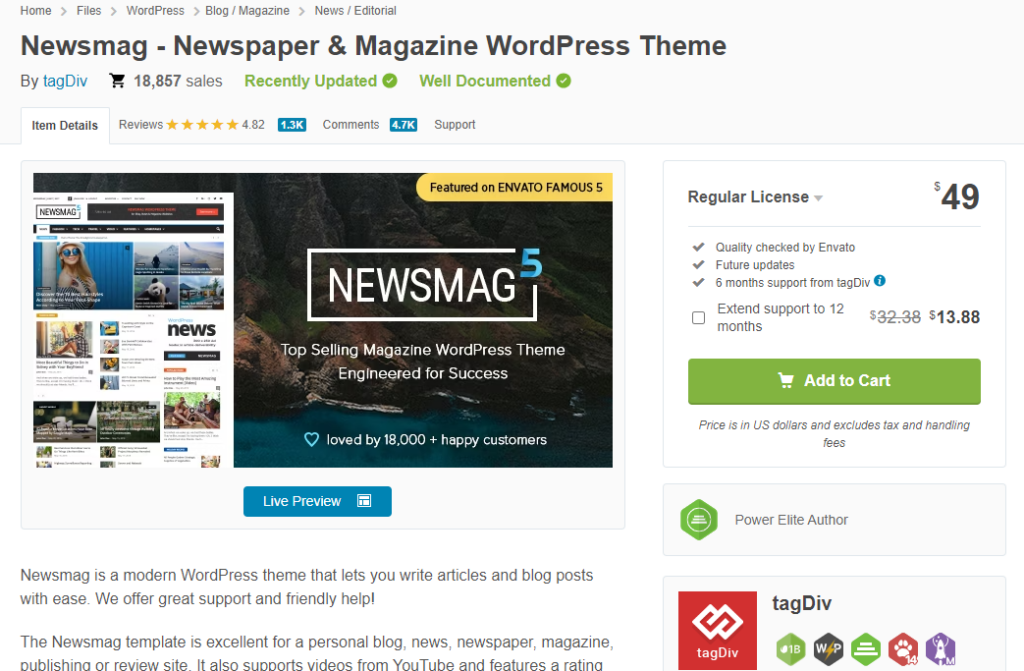
Task: Expand the Regular License dropdown
Action: click(755, 197)
